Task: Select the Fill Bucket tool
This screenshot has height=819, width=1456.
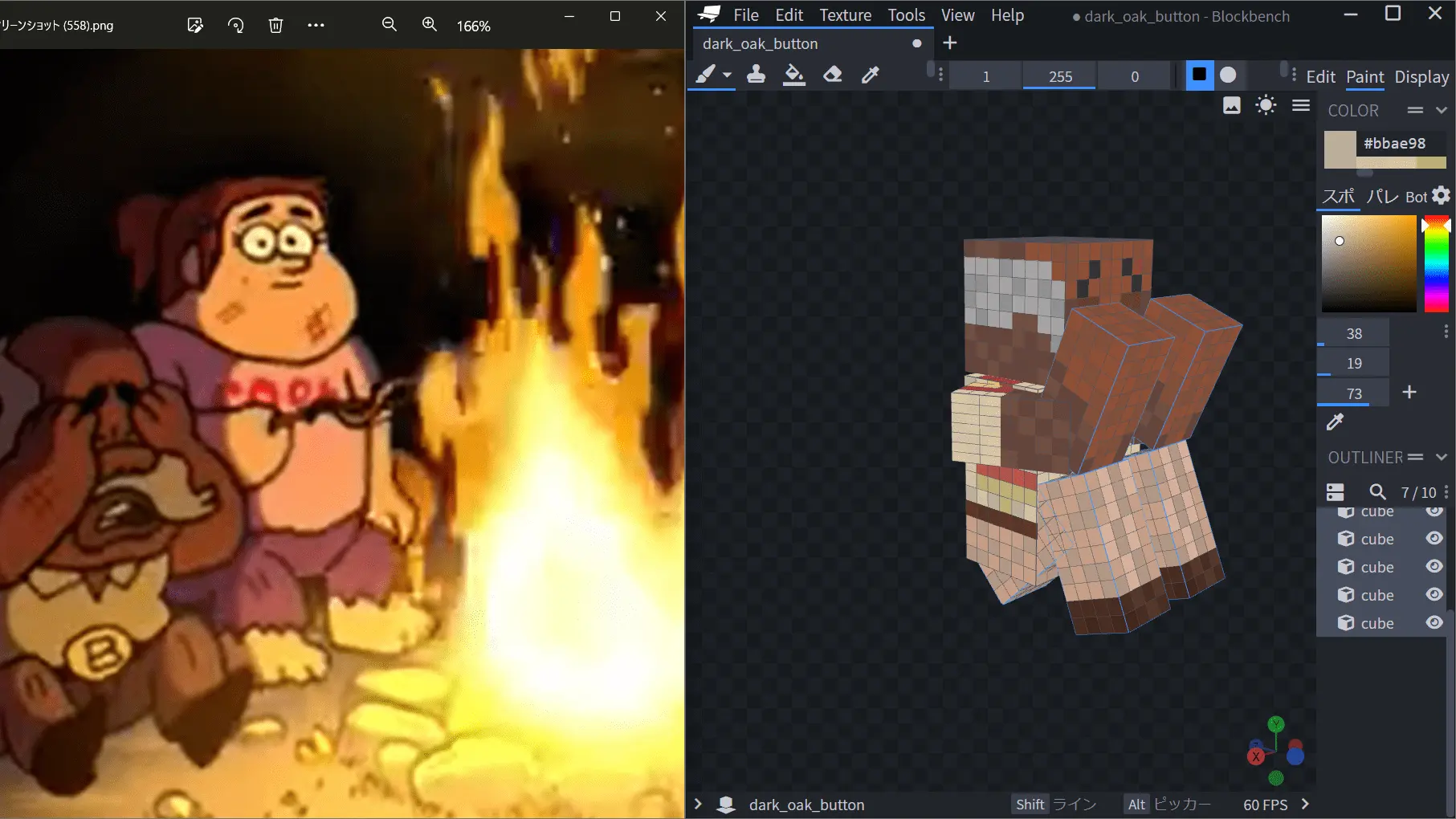Action: point(793,75)
